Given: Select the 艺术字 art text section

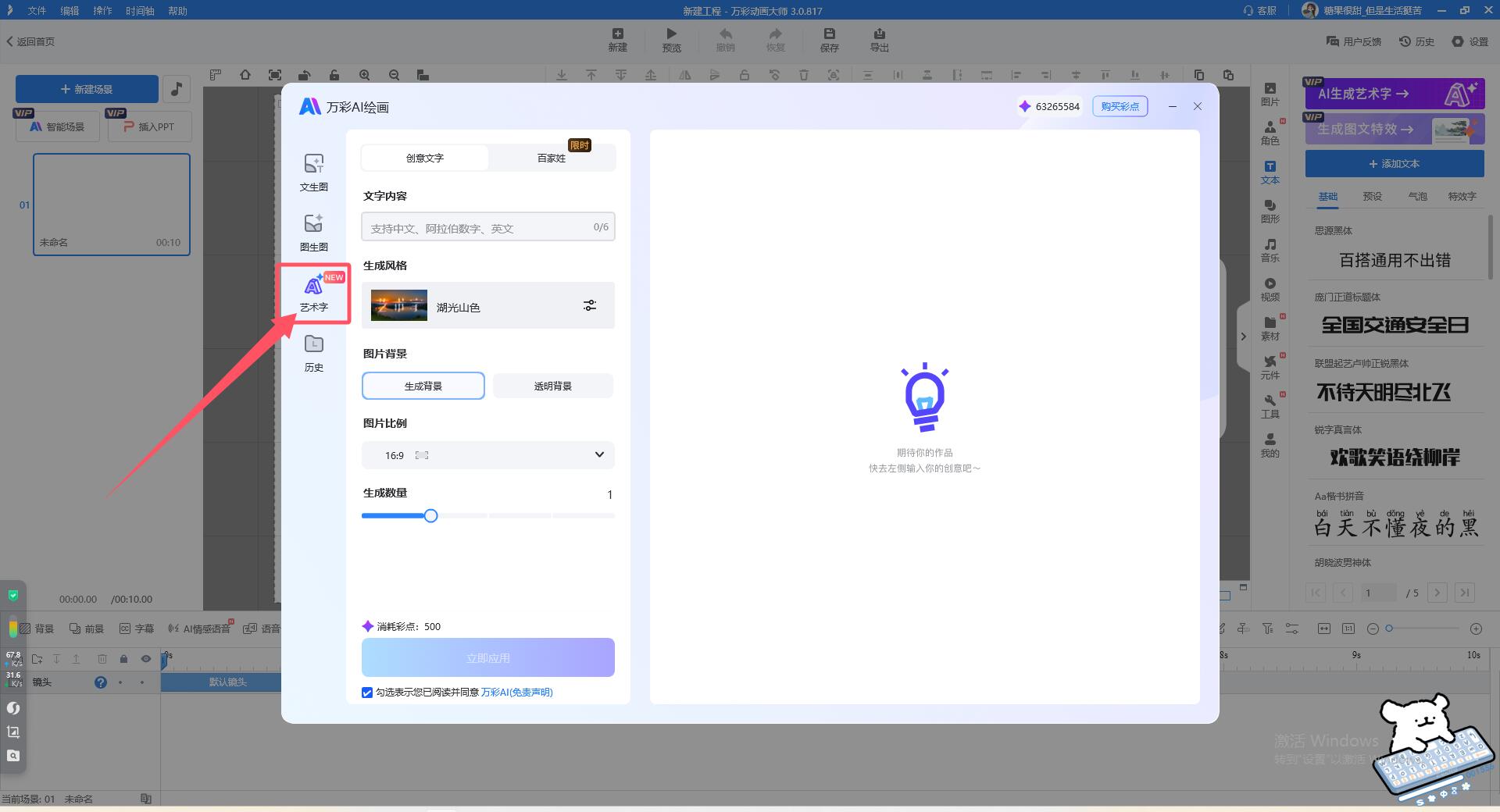Looking at the screenshot, I should pos(314,294).
